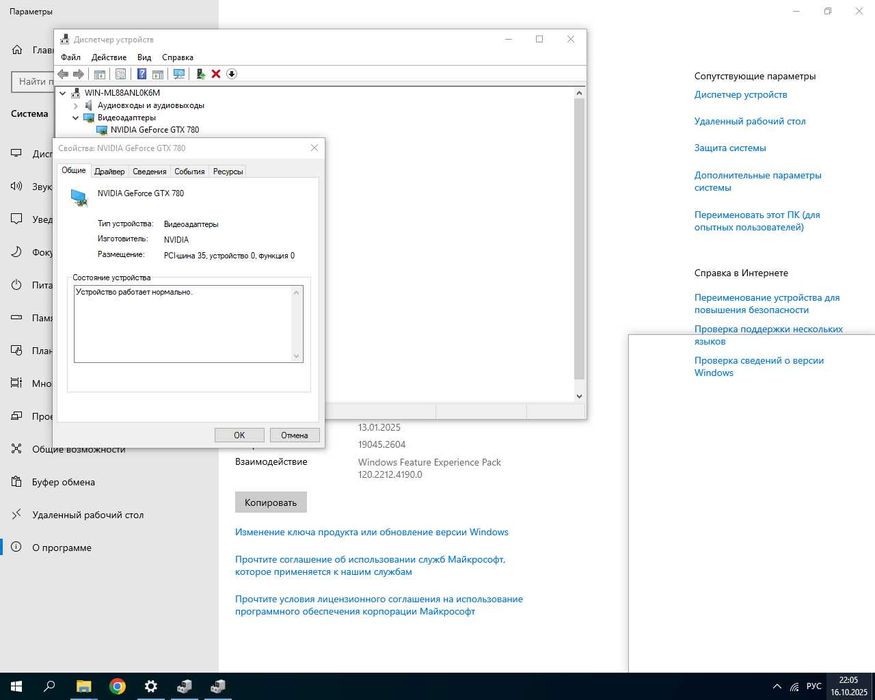Open the clock showing 22:05
This screenshot has width=875, height=700.
point(849,686)
